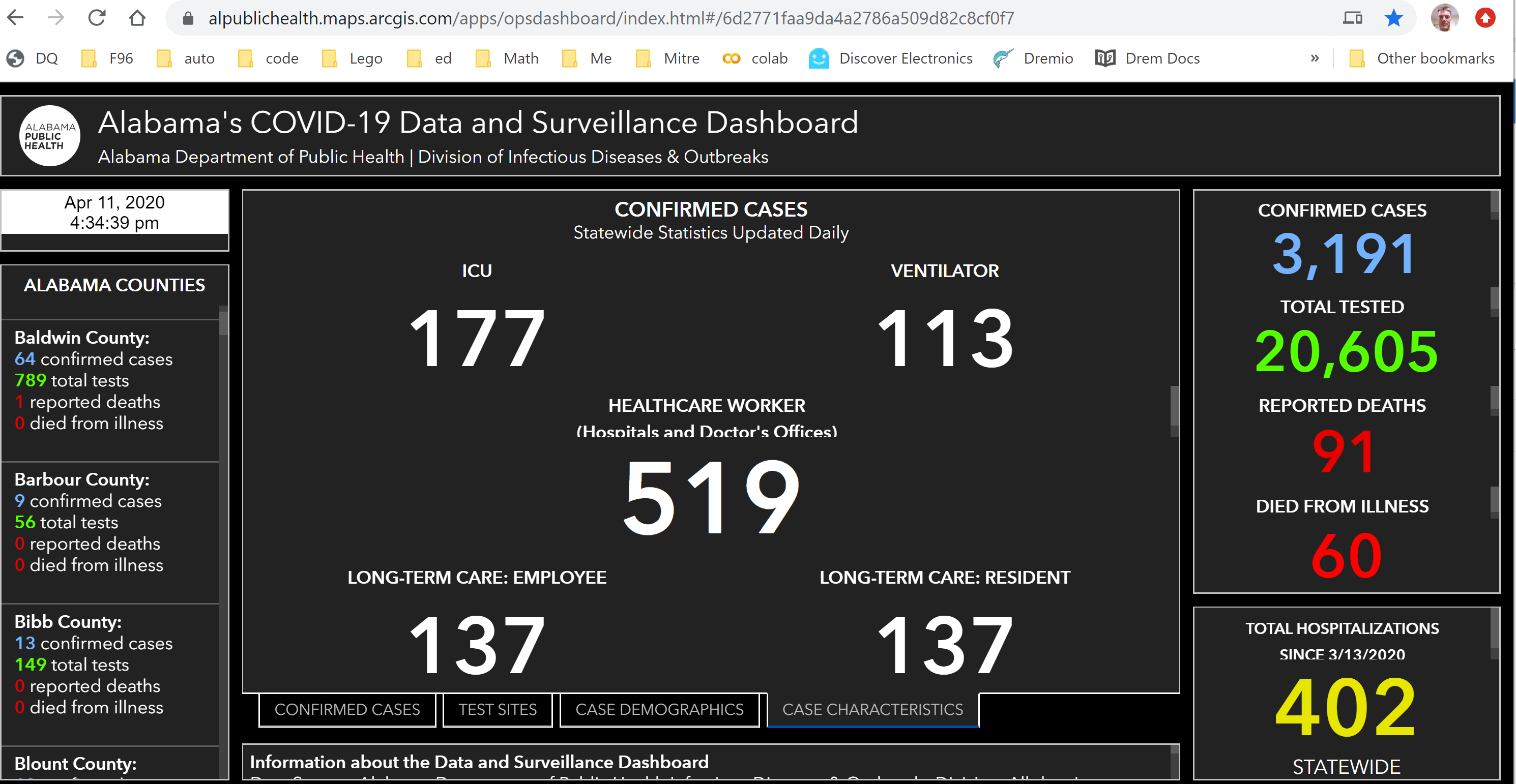The image size is (1516, 784).
Task: Click the reported deaths figure 91
Action: pos(1343,451)
